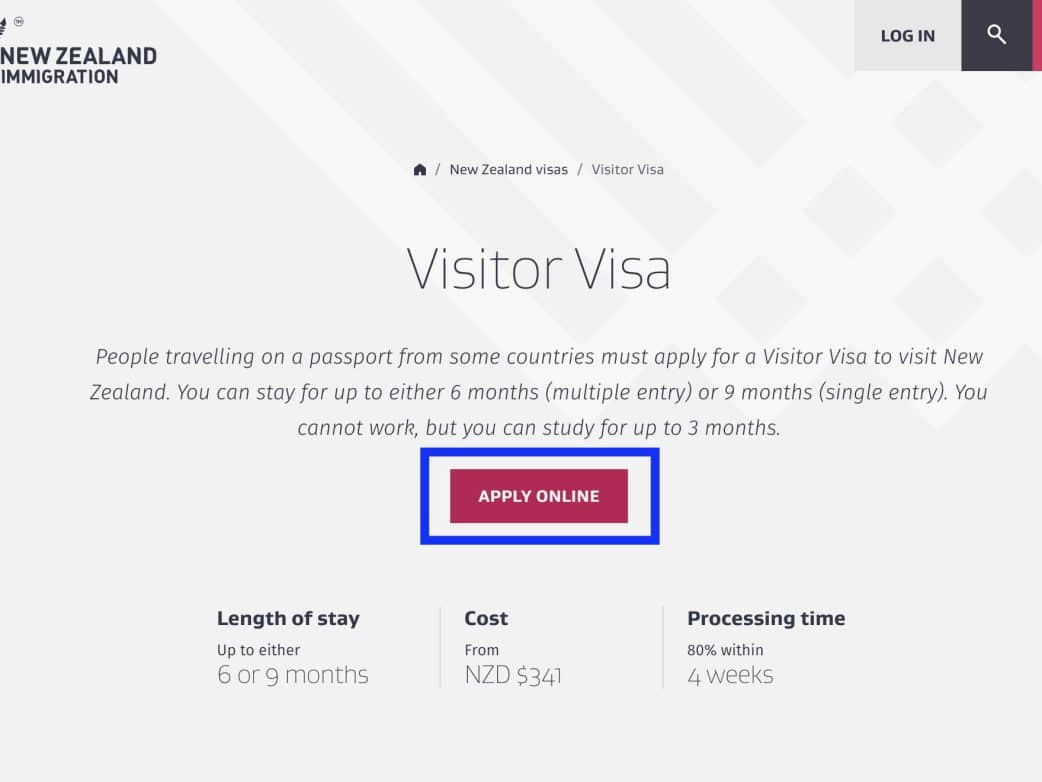1042x782 pixels.
Task: Select the Visitor Visa breadcrumb item
Action: 627,170
